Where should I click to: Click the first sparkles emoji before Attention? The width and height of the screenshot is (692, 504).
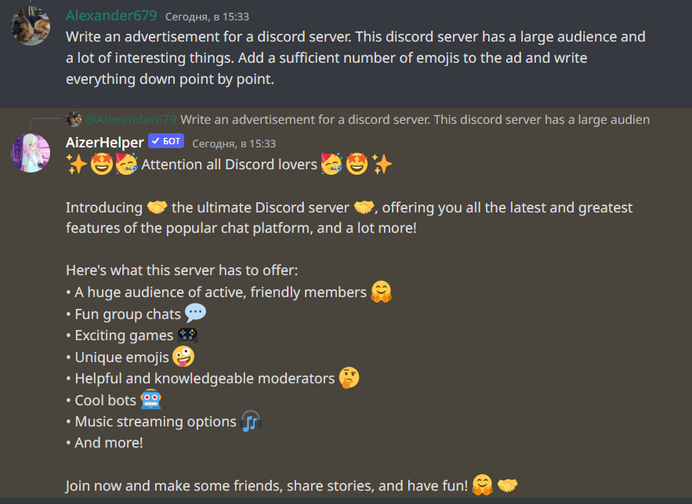(x=77, y=164)
